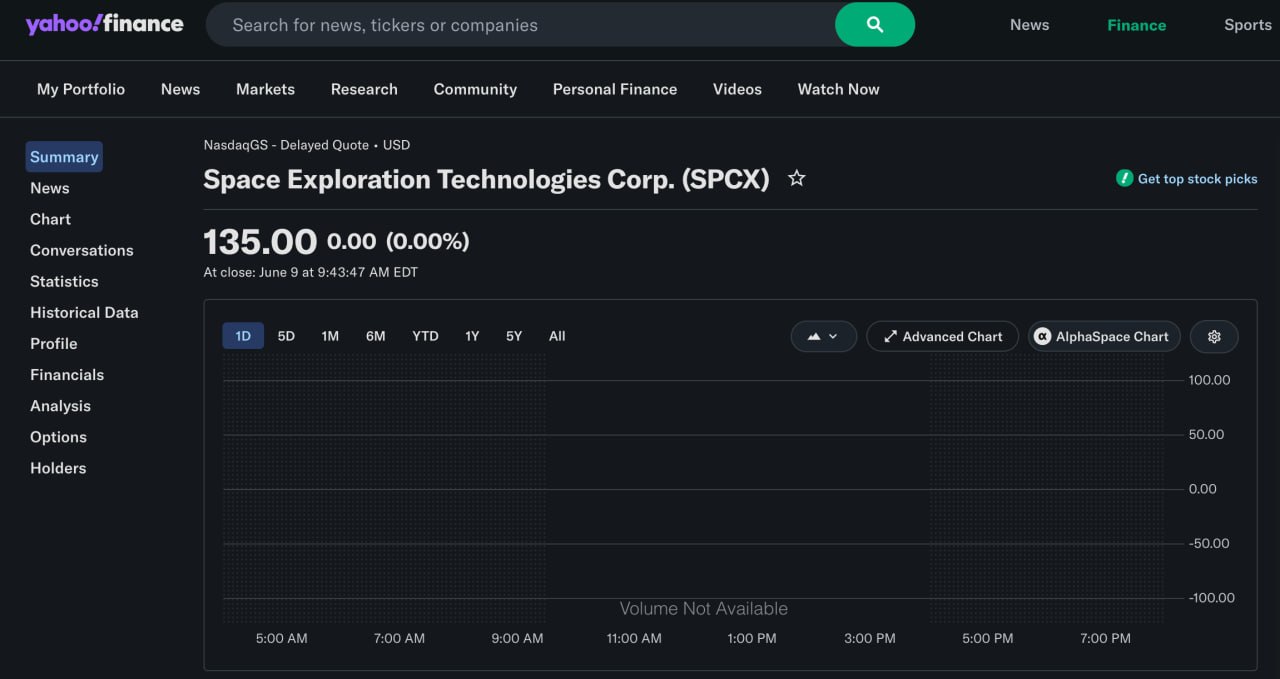Click the 7:00 PM time axis label
This screenshot has height=679, width=1280.
click(x=1105, y=638)
